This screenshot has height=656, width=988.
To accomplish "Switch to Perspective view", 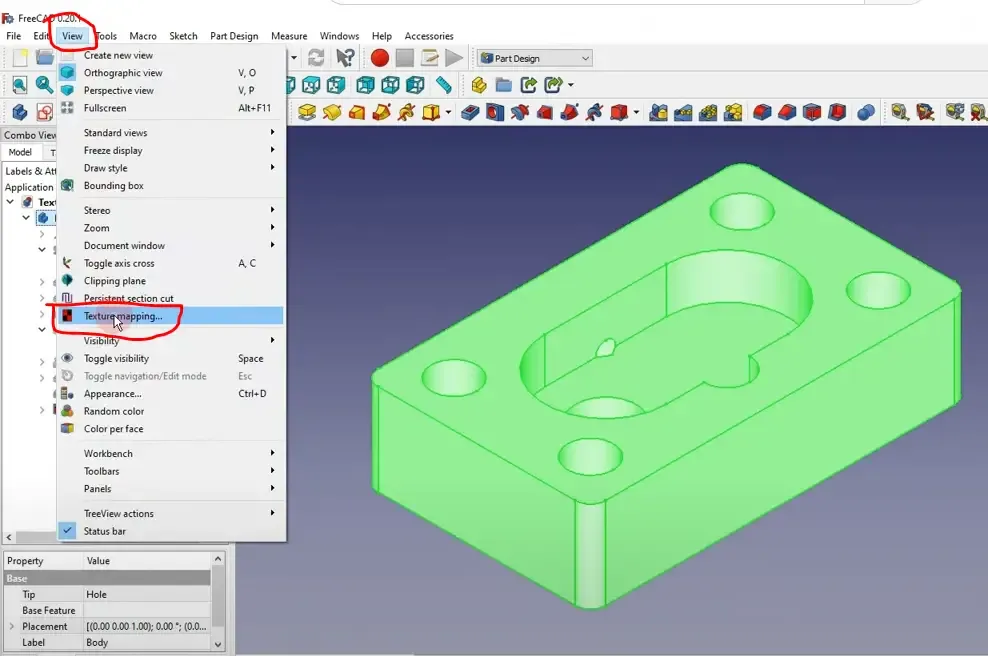I will pos(171,91).
